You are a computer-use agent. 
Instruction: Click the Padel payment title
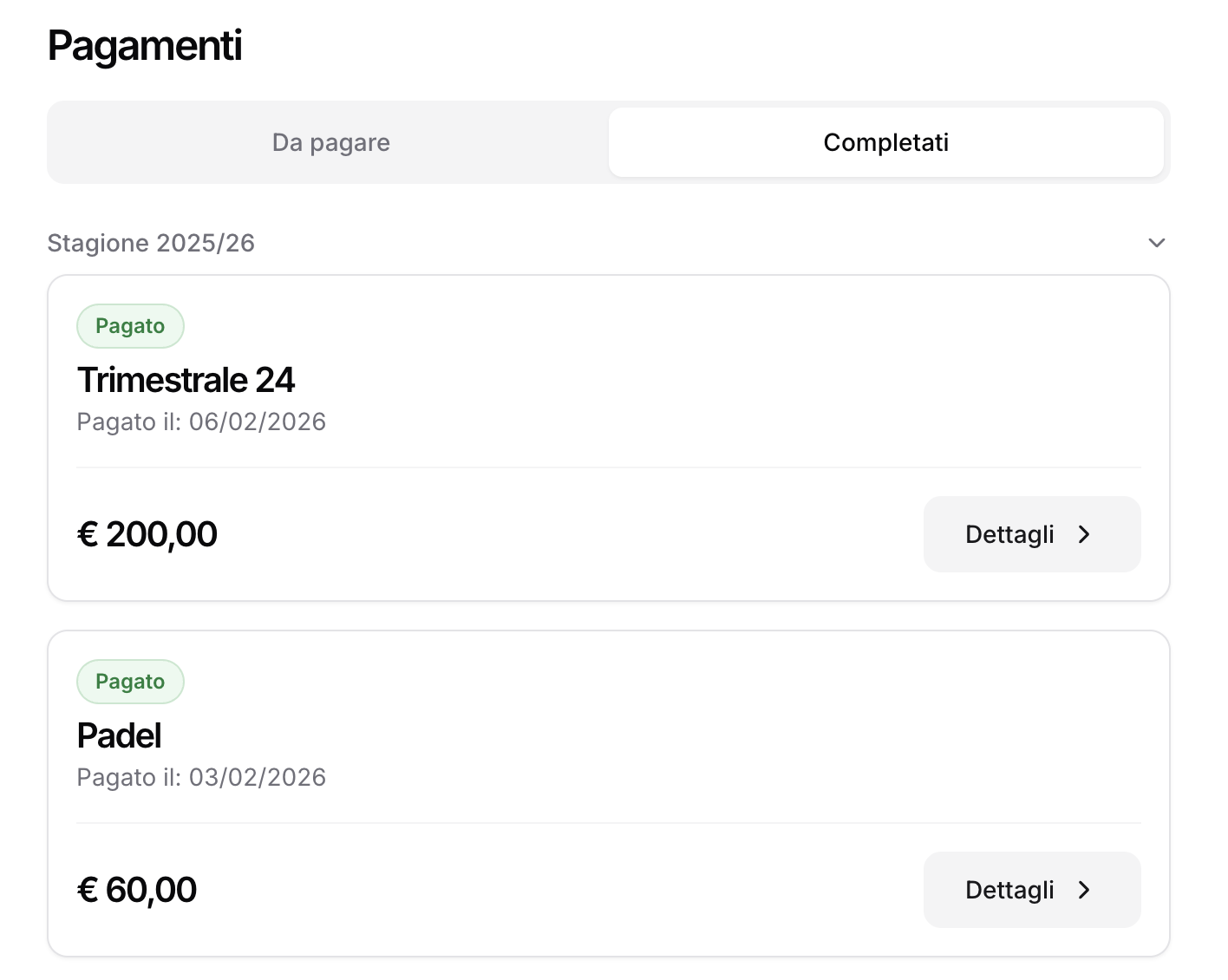(120, 735)
